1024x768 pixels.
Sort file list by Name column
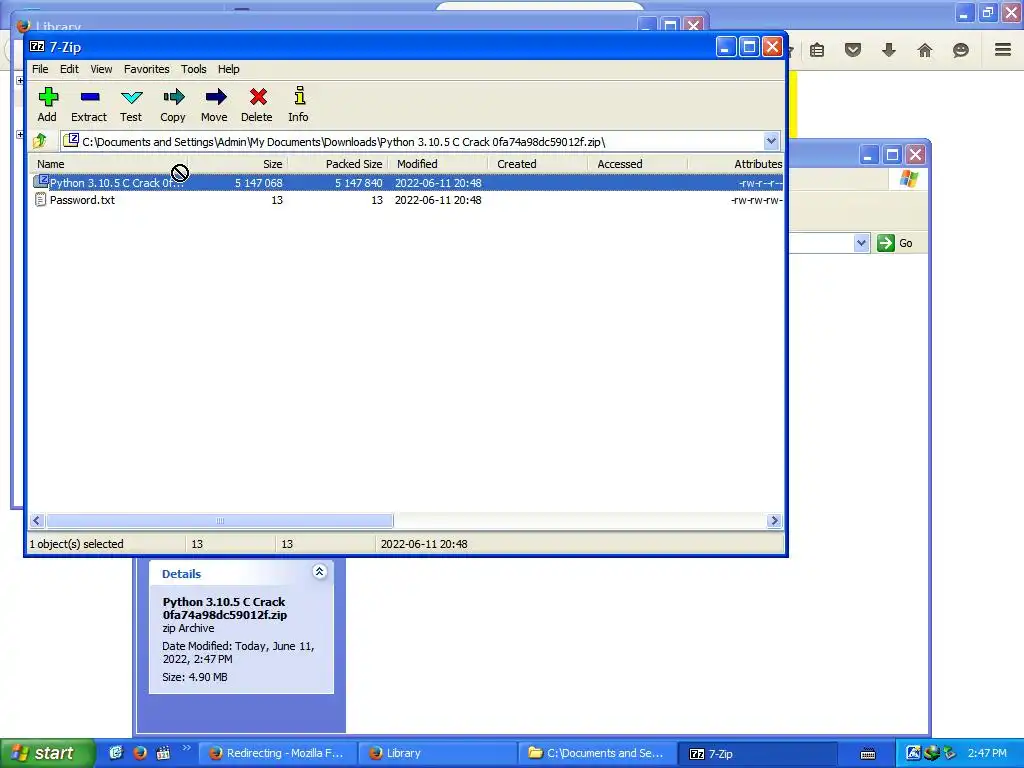(x=108, y=164)
